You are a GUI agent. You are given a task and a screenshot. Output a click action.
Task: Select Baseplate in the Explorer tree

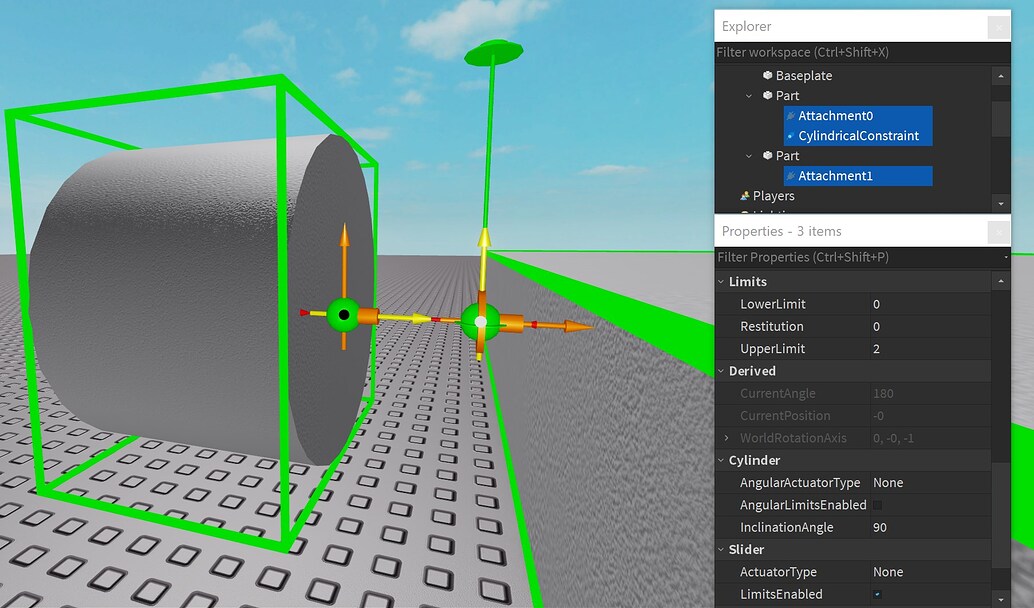[804, 76]
